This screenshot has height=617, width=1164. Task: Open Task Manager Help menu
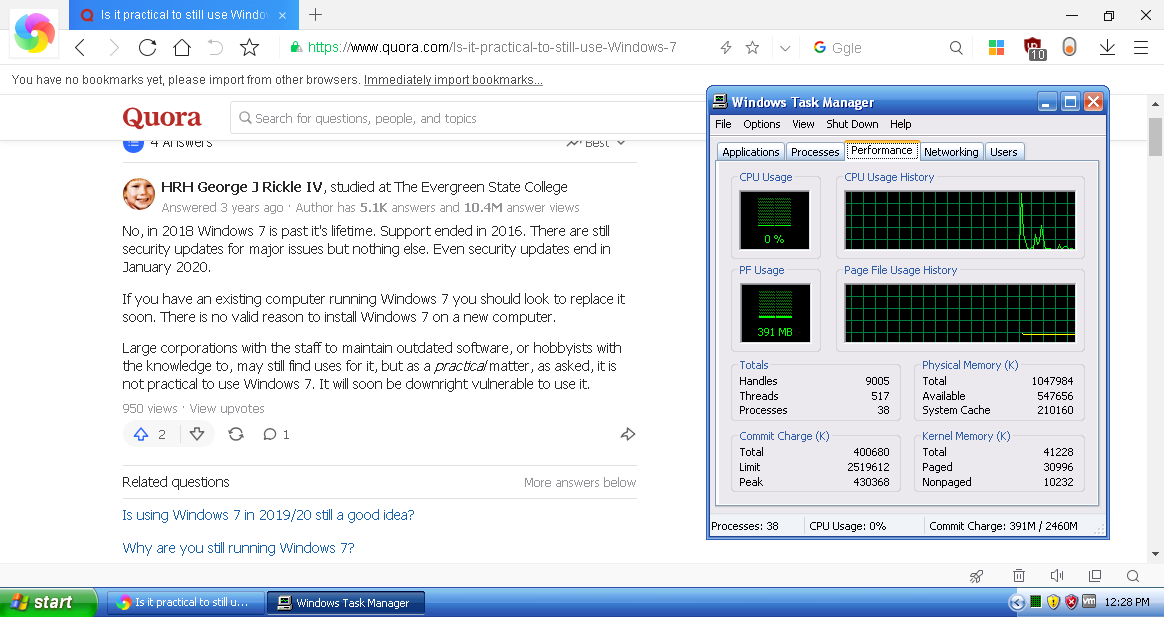pyautogui.click(x=900, y=124)
